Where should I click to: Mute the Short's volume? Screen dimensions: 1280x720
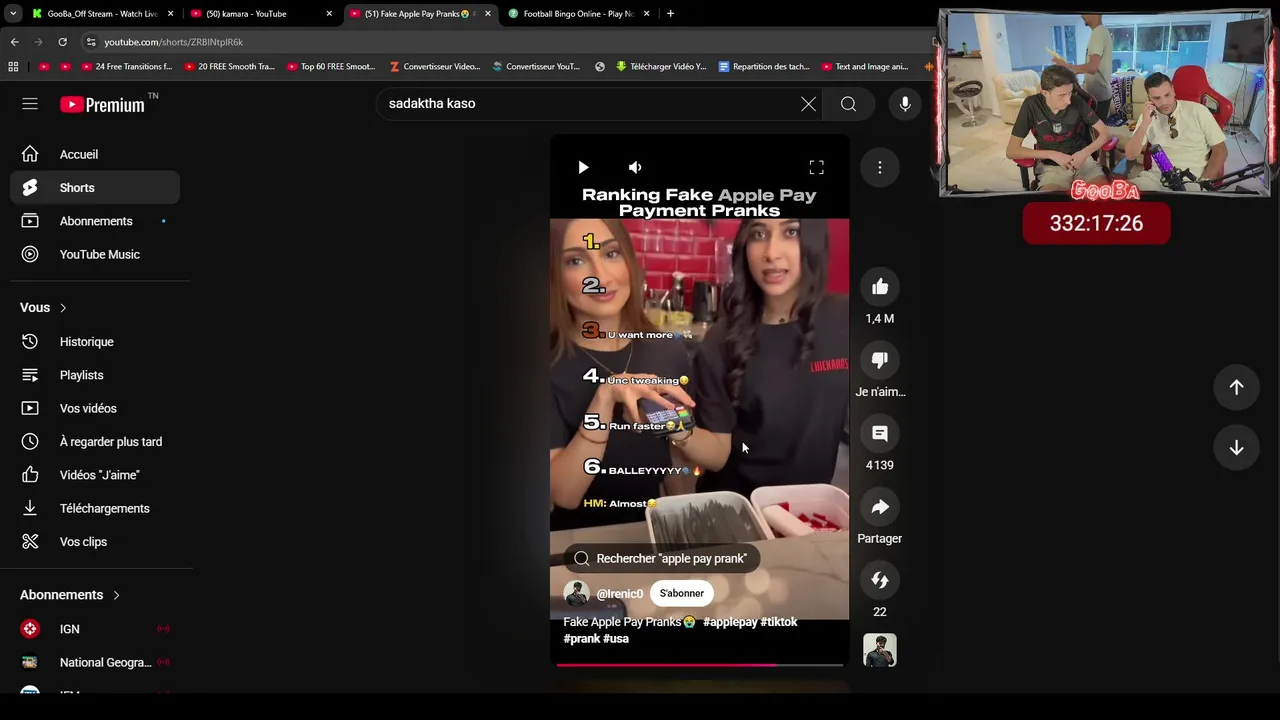635,167
